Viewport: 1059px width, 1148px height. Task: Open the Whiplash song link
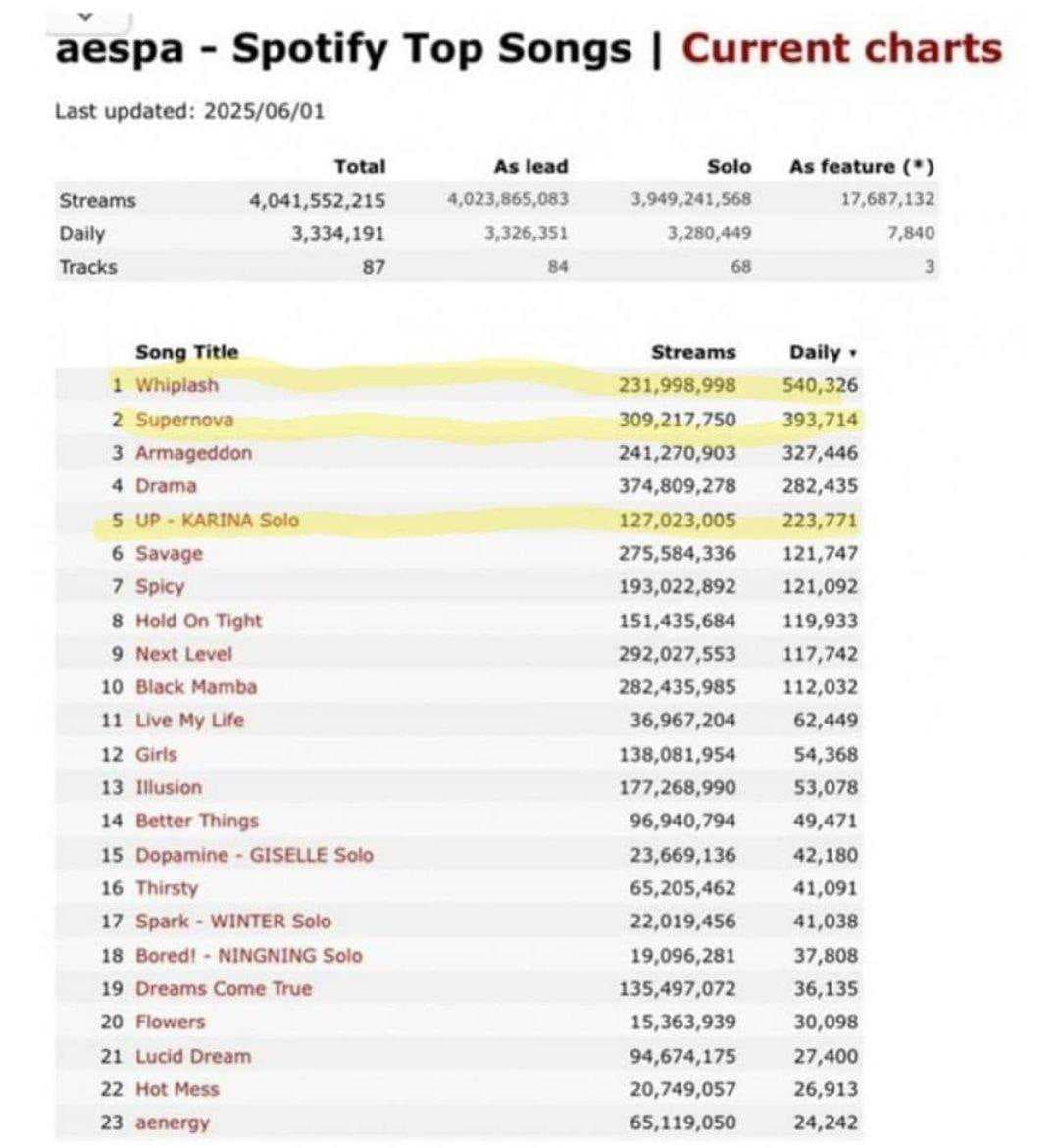coord(176,385)
